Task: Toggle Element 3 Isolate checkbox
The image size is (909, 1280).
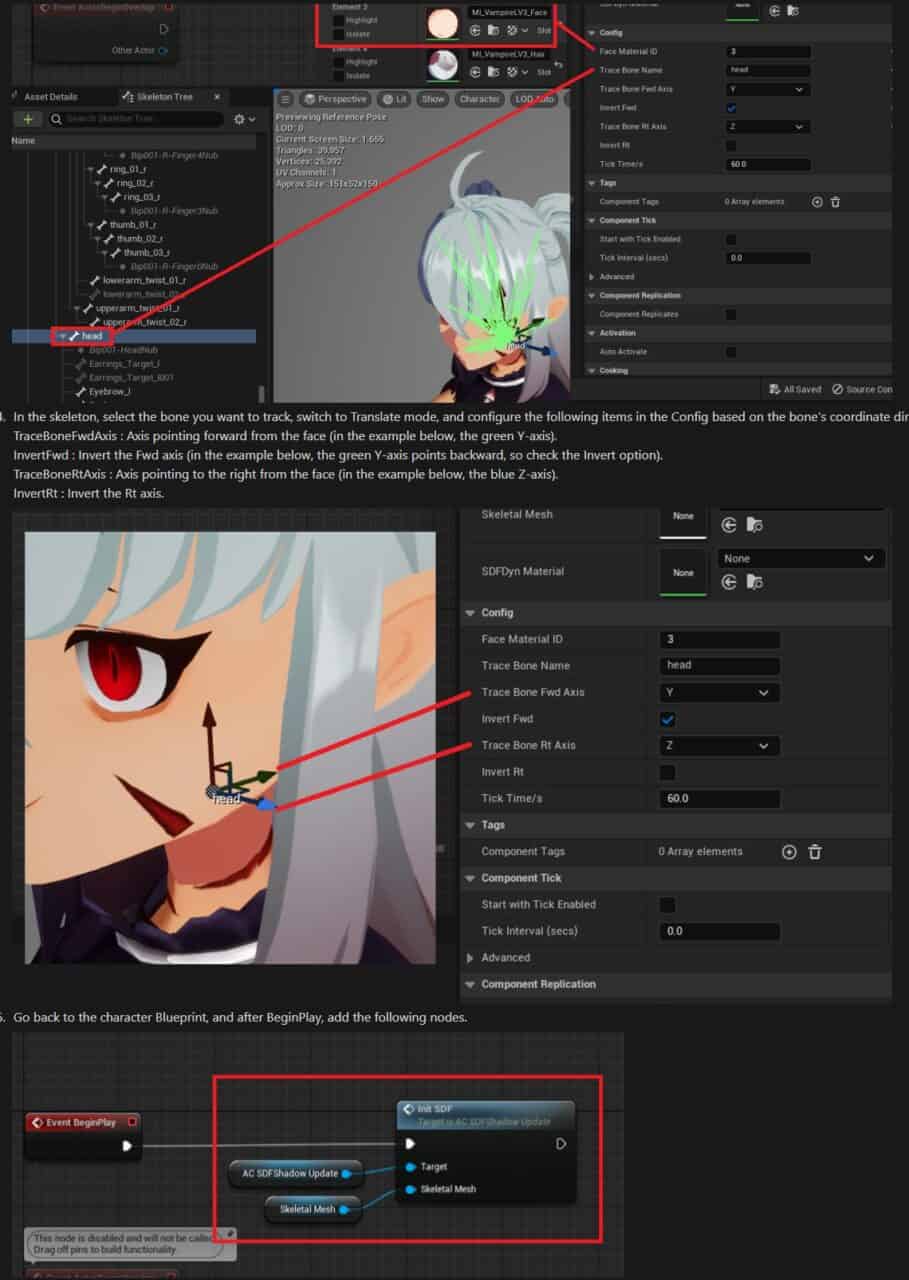Action: 338,34
